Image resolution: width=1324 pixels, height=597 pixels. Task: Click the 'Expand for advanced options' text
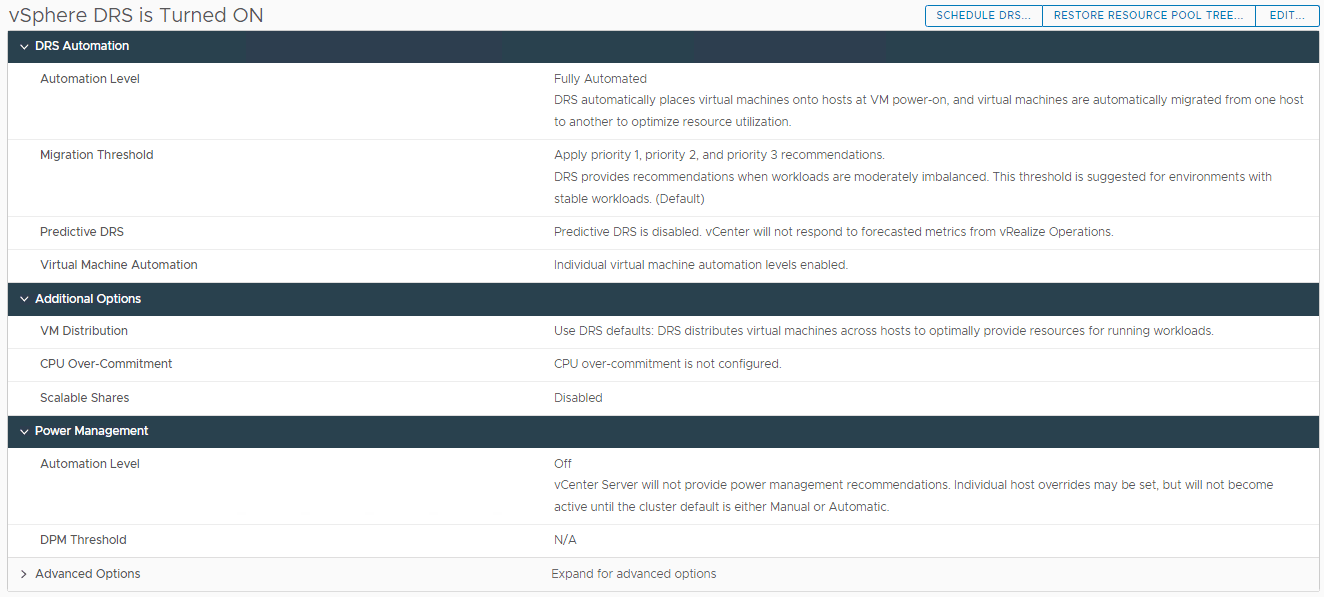(633, 574)
